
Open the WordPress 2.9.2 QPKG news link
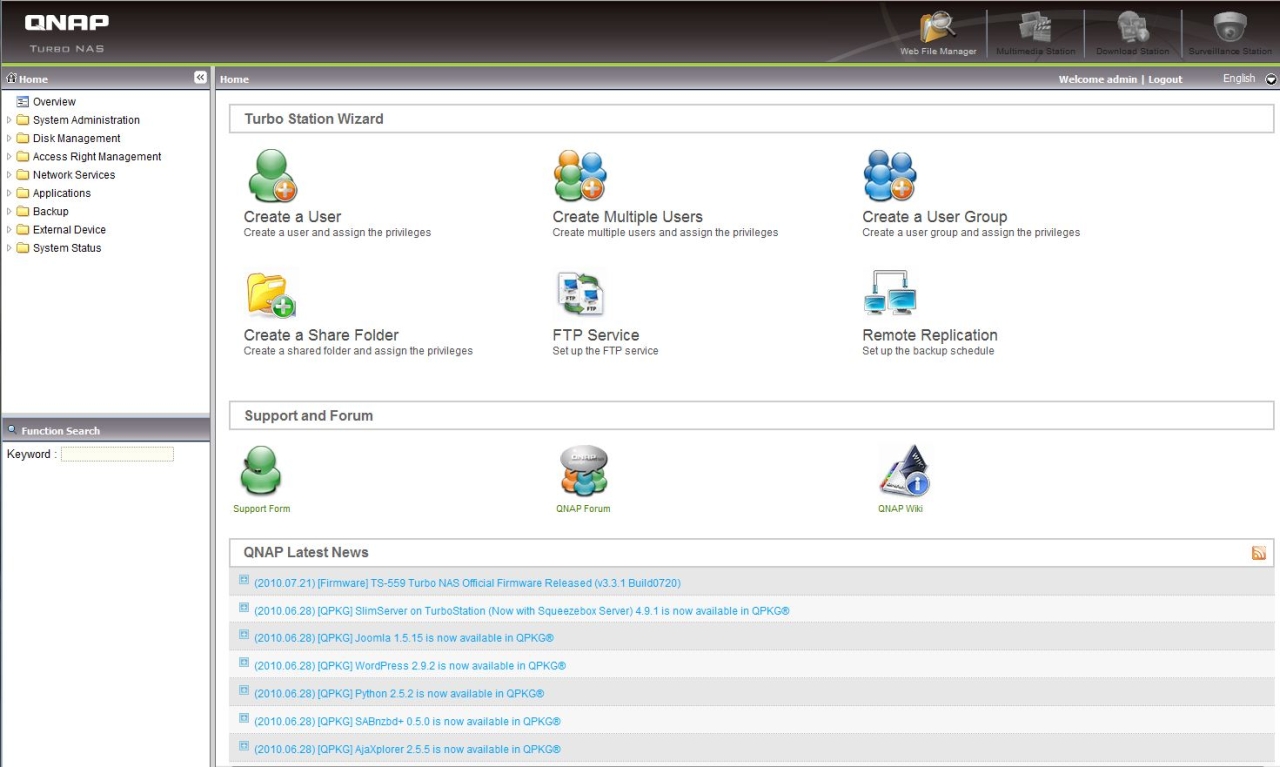tap(410, 666)
